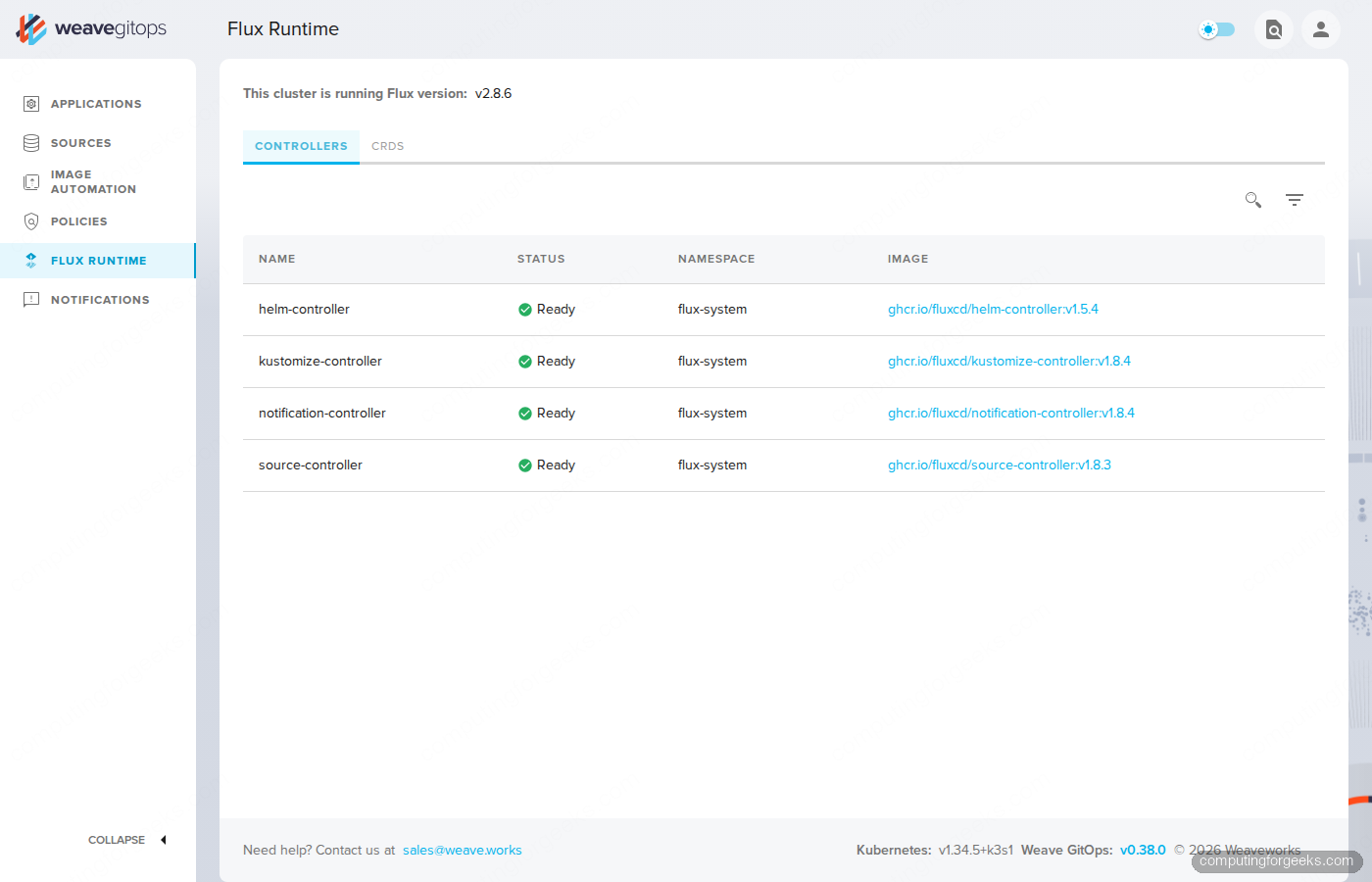Screen dimensions: 1372x882
Task: Open kustomize-controller v1.8.4 image link
Action: coord(1009,362)
